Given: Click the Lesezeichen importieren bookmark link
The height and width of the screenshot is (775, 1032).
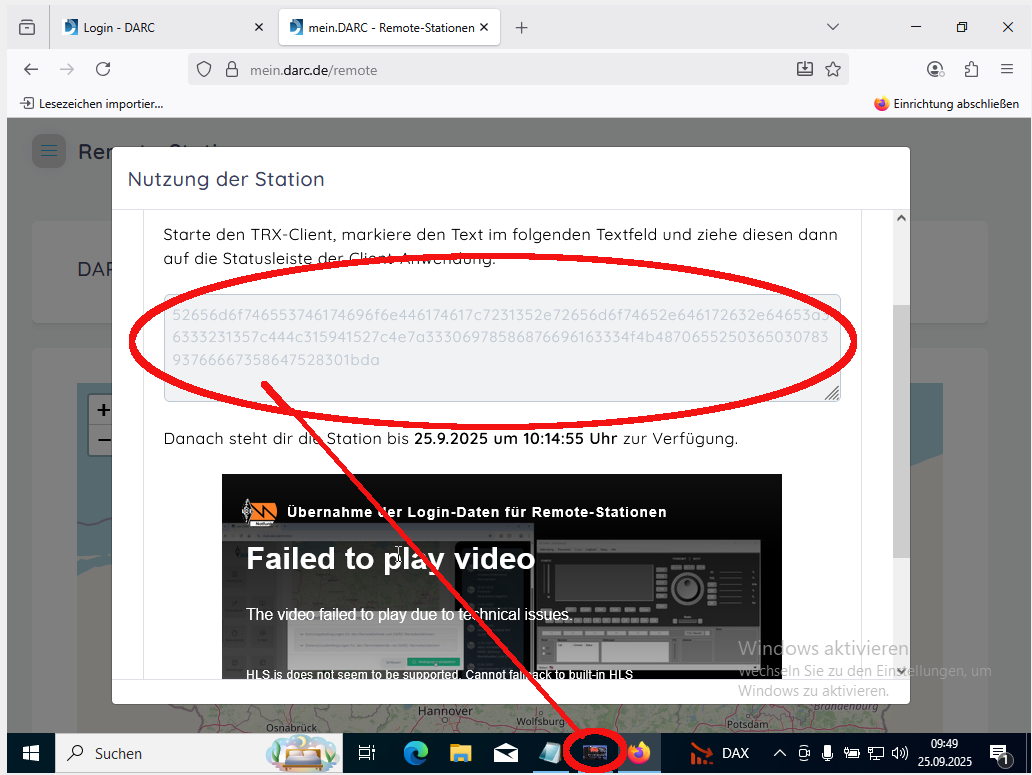Looking at the screenshot, I should (x=92, y=103).
